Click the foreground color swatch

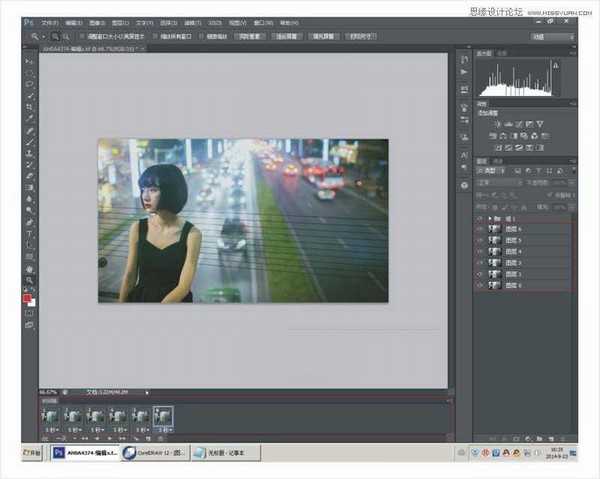tap(26, 298)
